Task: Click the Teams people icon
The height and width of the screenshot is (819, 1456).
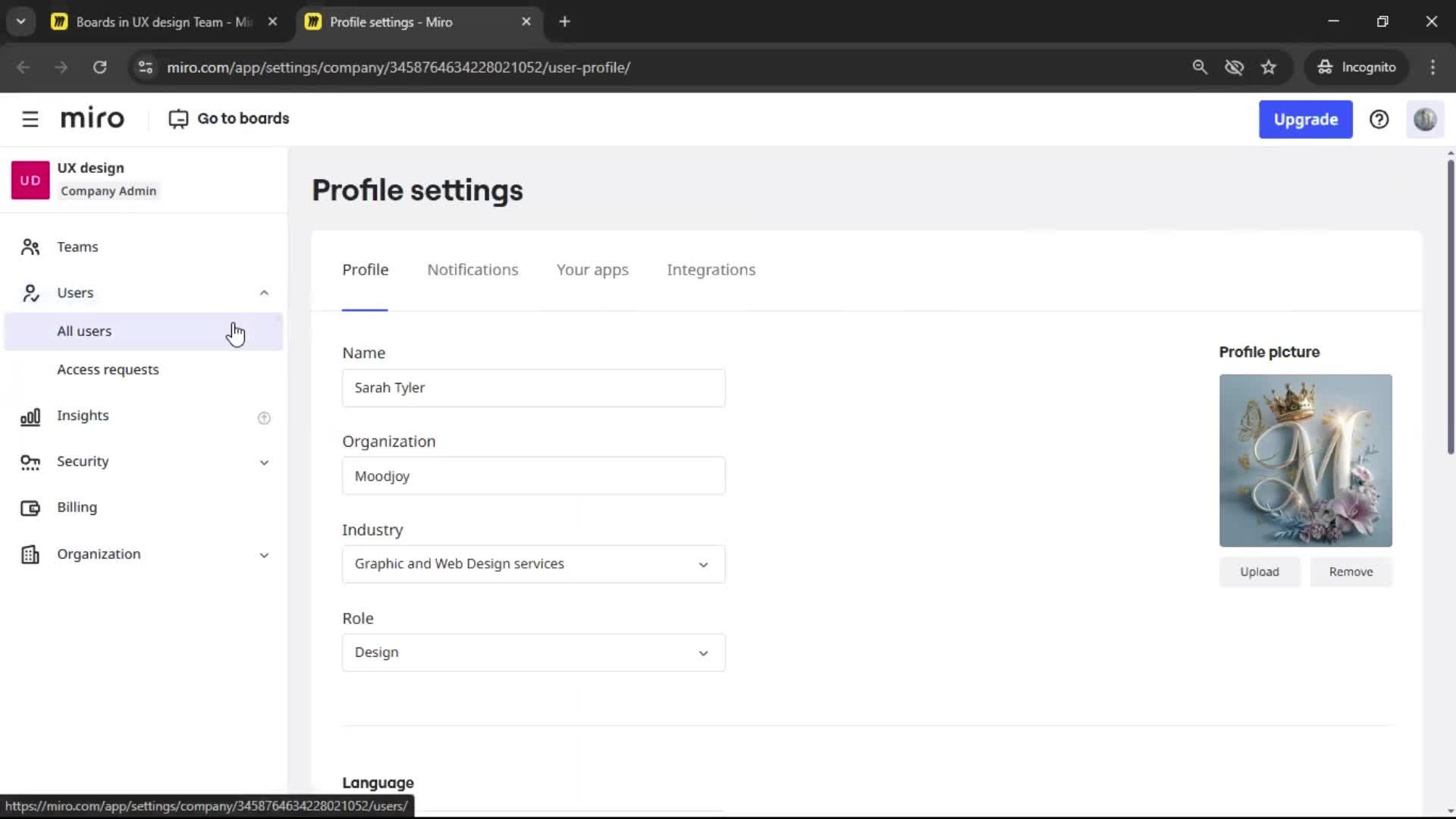Action: coord(30,247)
